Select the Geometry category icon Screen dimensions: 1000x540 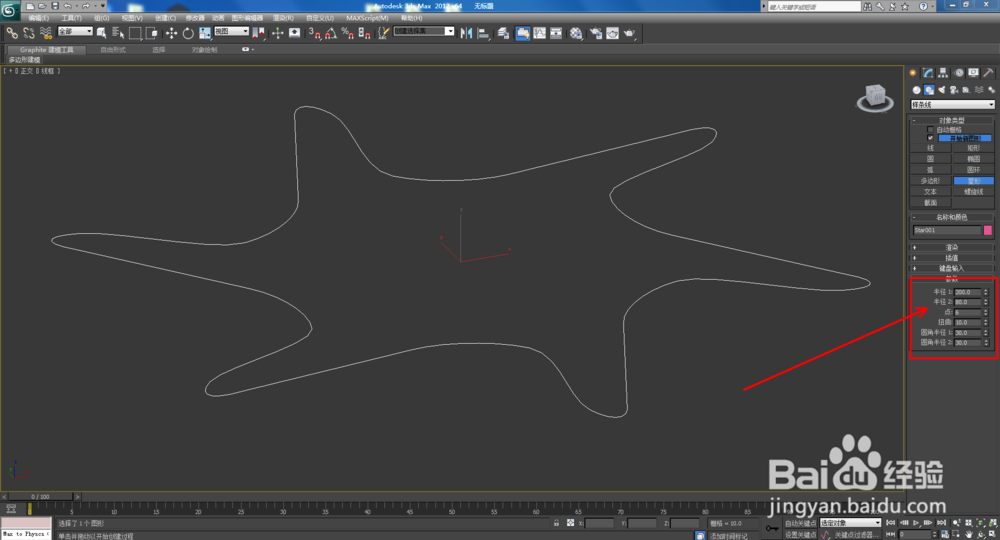(916, 90)
